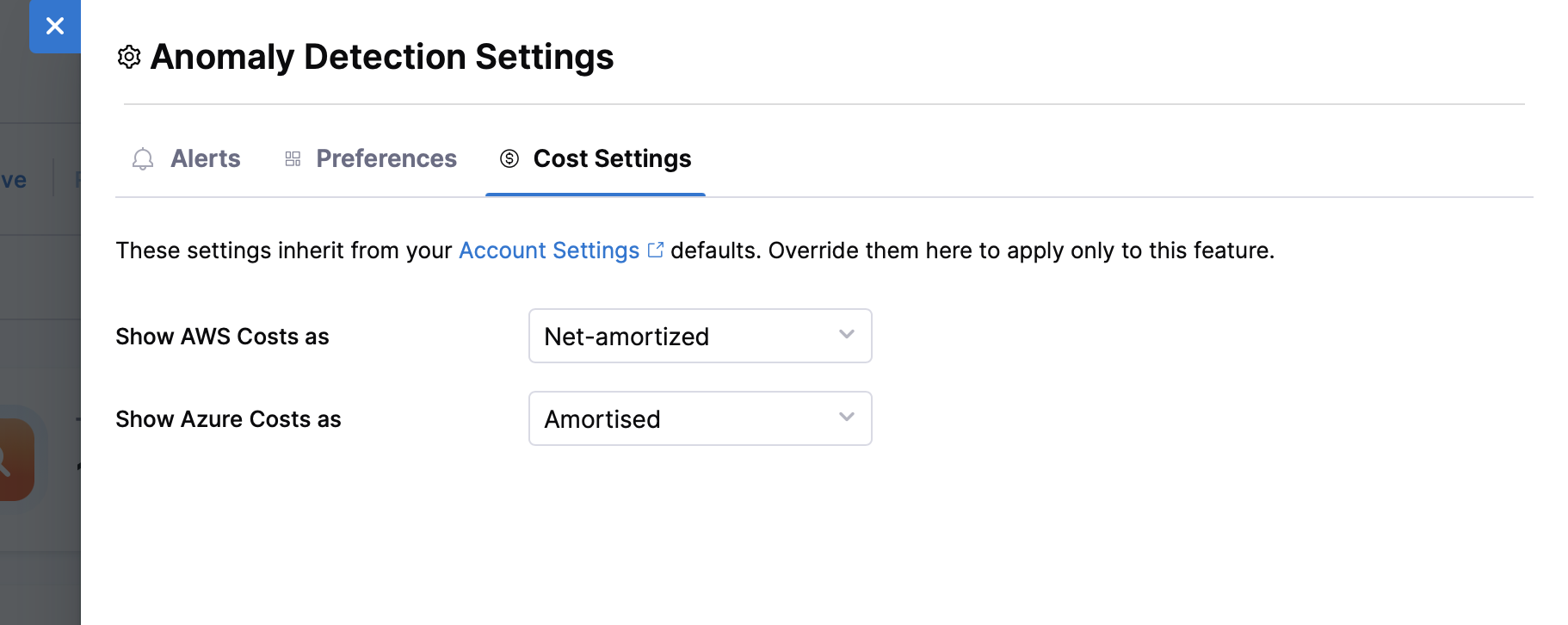Switch to the Alerts tab
The height and width of the screenshot is (625, 1568).
205,159
